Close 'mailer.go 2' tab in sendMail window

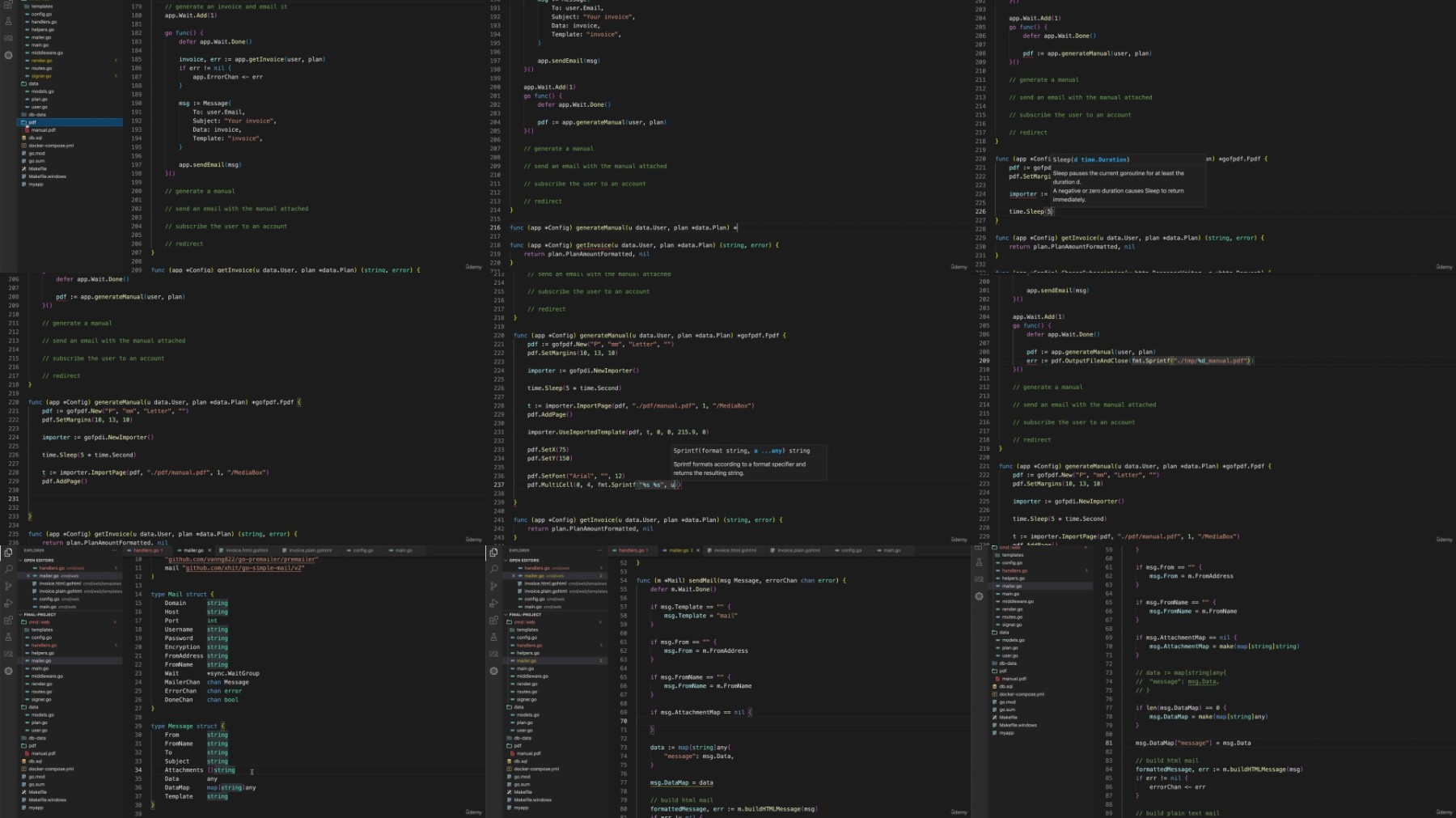(x=698, y=550)
